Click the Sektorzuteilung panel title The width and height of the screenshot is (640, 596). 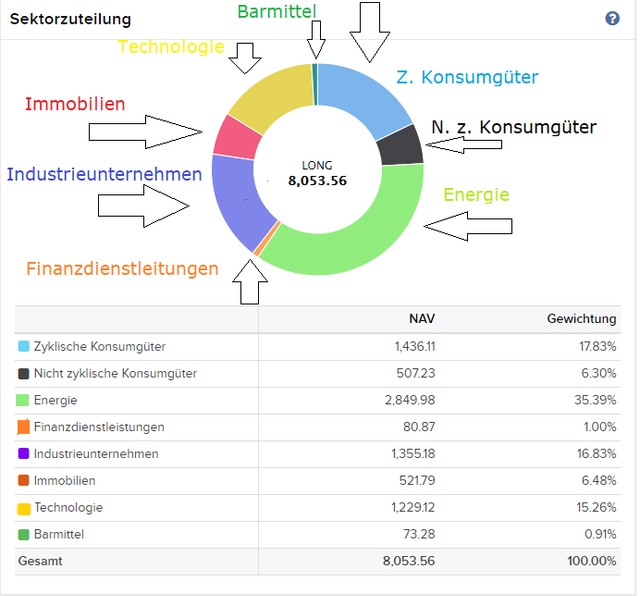70,19
